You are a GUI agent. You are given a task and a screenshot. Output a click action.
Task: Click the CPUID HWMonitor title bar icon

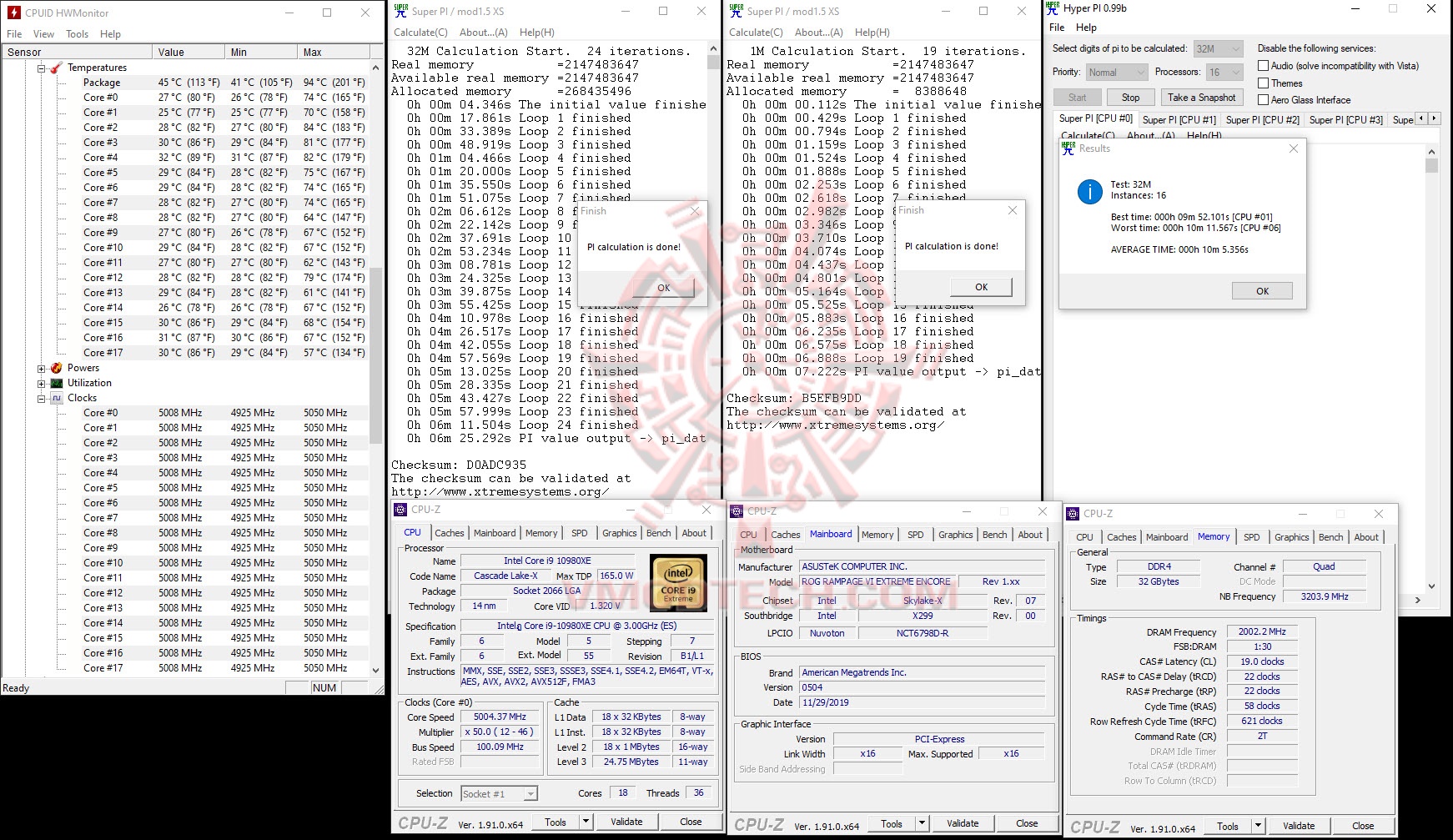pos(13,13)
